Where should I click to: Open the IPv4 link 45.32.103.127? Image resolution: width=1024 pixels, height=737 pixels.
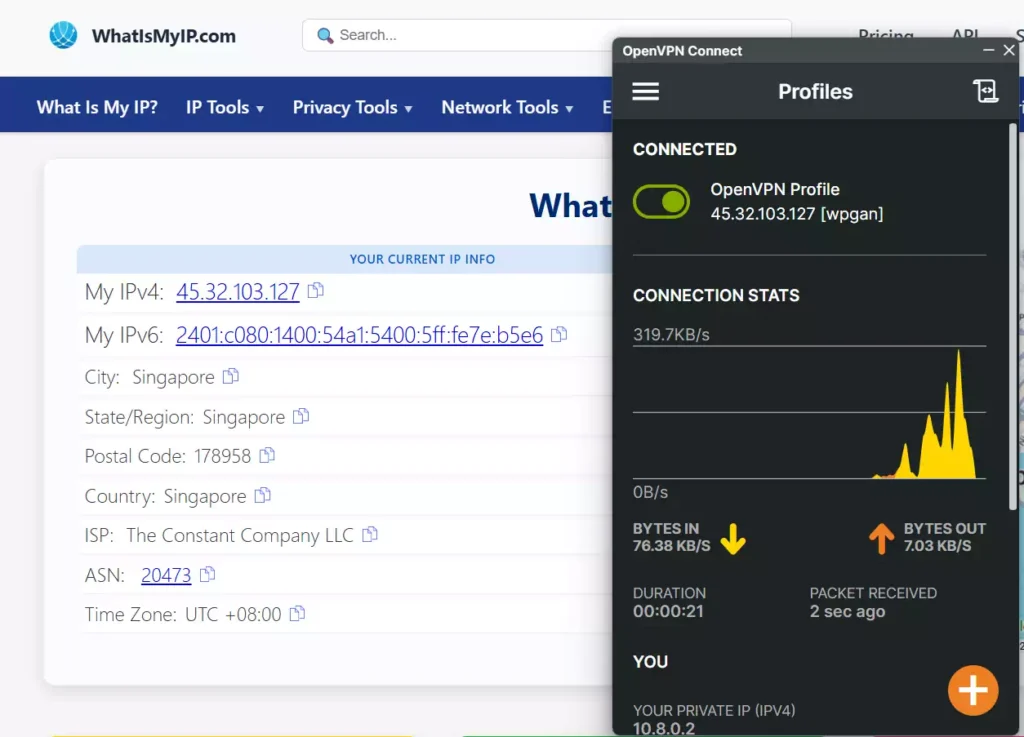pos(238,291)
